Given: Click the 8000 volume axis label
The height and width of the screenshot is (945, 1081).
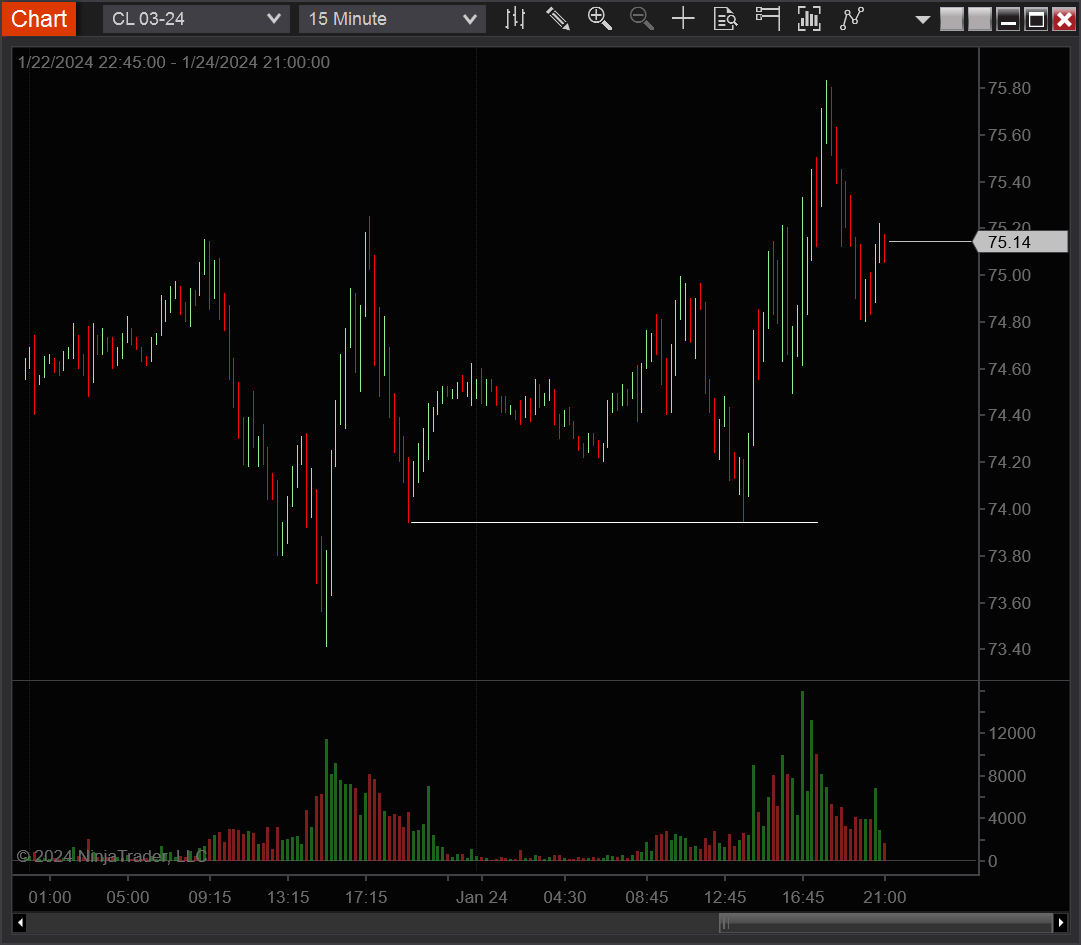Looking at the screenshot, I should pos(1007,776).
